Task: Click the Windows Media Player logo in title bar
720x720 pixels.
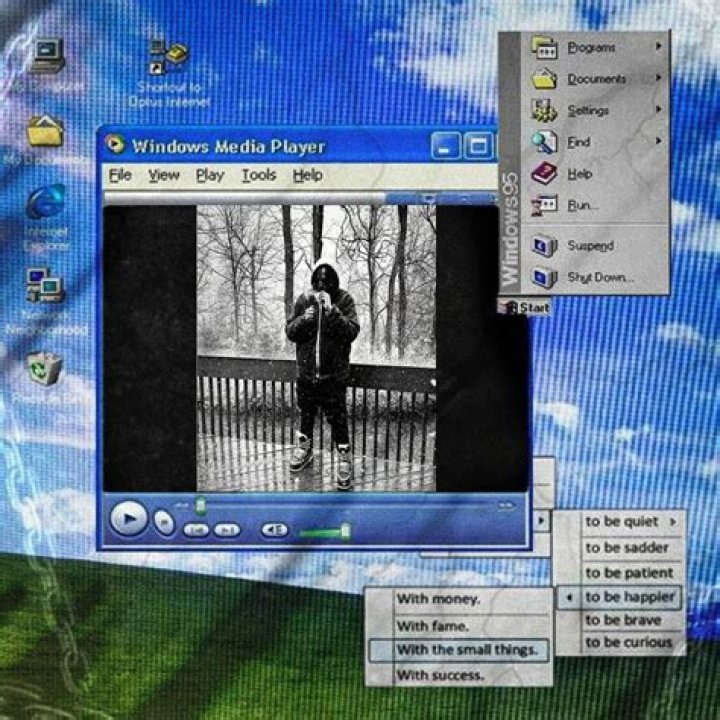Action: click(x=115, y=145)
